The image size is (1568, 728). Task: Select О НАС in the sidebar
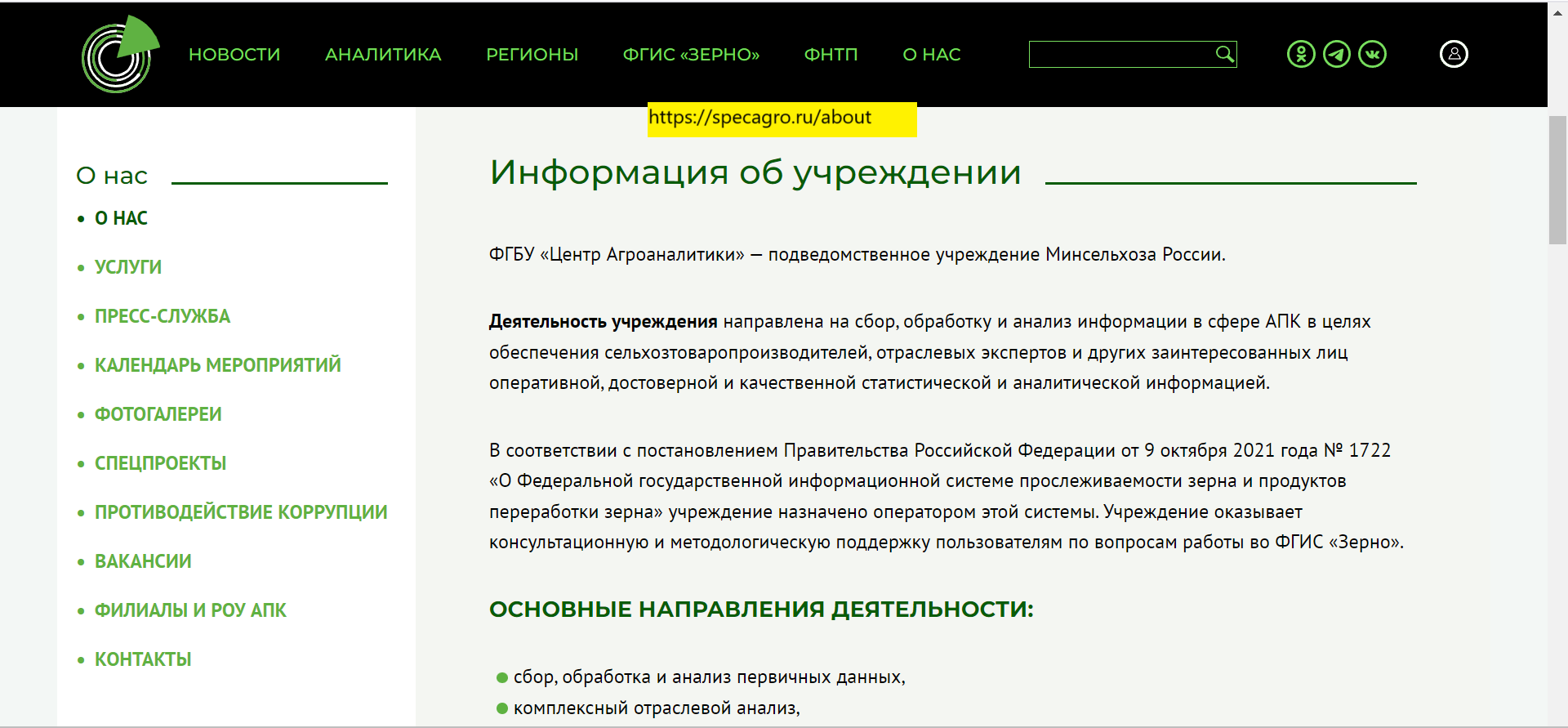[121, 218]
